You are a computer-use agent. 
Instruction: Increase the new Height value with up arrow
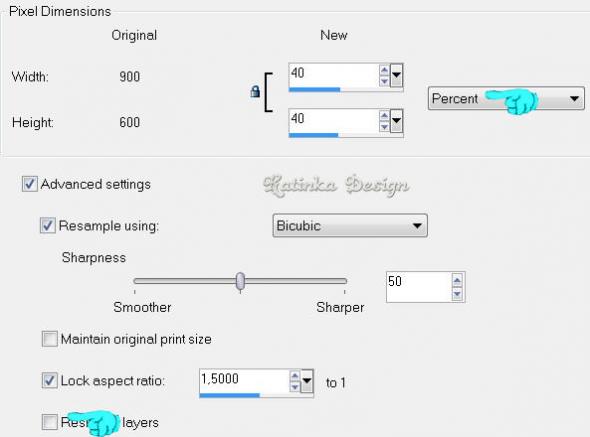tap(384, 116)
